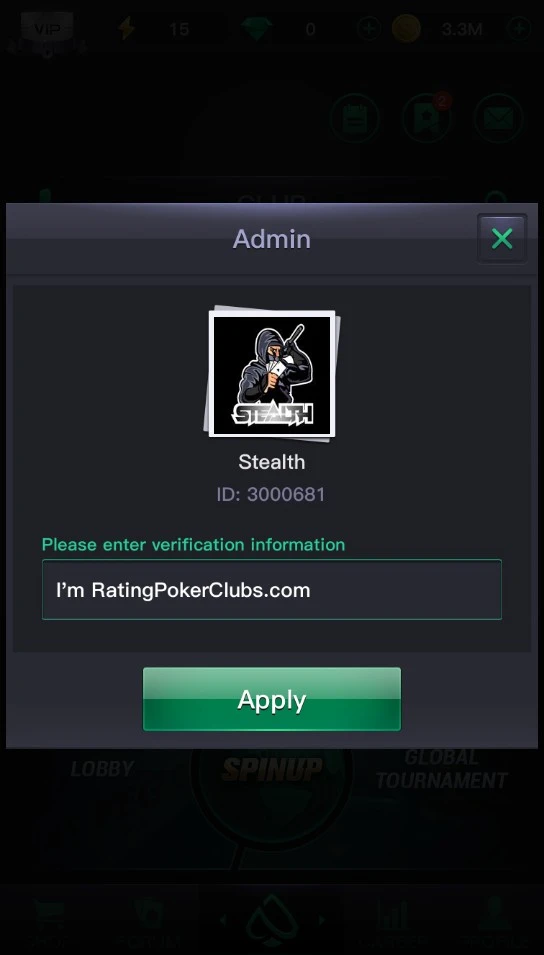Add diamonds with the plus button
This screenshot has width=544, height=955.
click(369, 29)
